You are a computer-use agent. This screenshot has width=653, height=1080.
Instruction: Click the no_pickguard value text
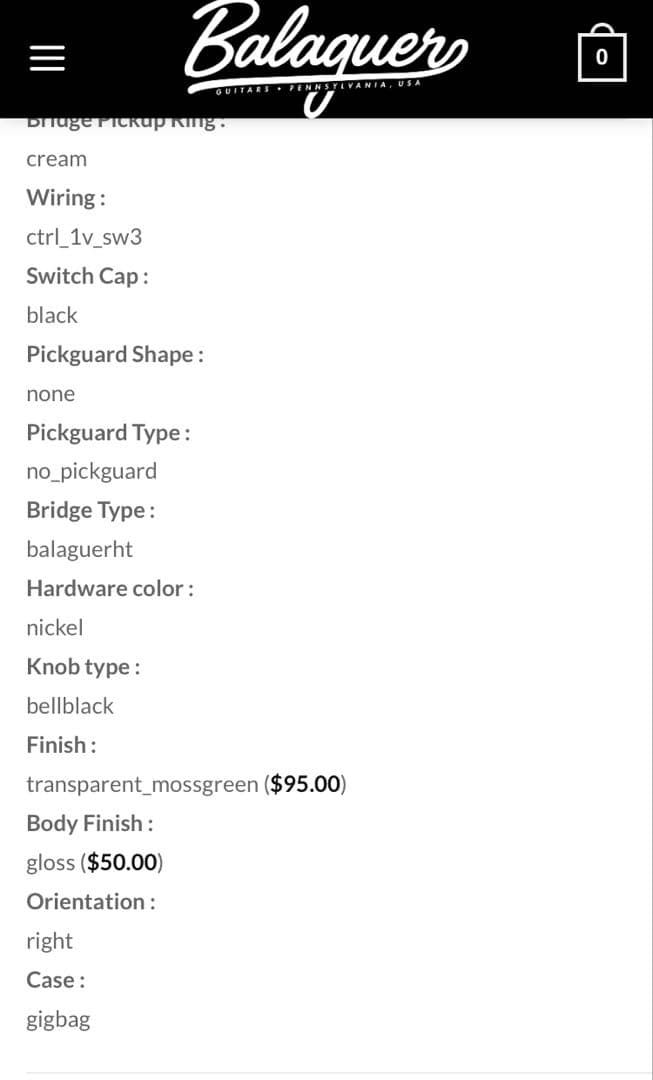(91, 471)
